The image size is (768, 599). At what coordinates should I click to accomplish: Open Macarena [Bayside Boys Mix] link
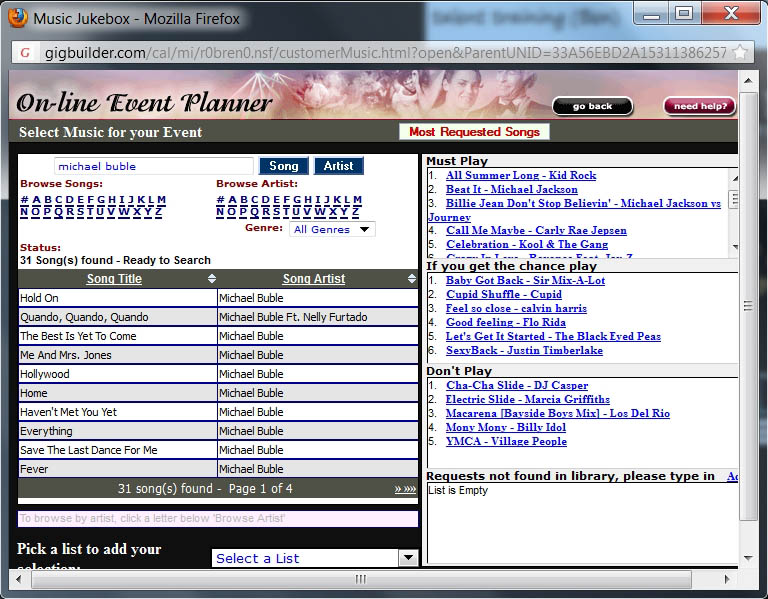pos(557,413)
